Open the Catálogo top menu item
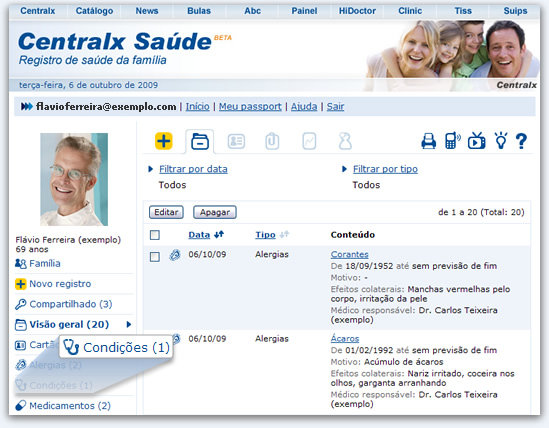Image resolution: width=549 pixels, height=428 pixels. pos(94,11)
